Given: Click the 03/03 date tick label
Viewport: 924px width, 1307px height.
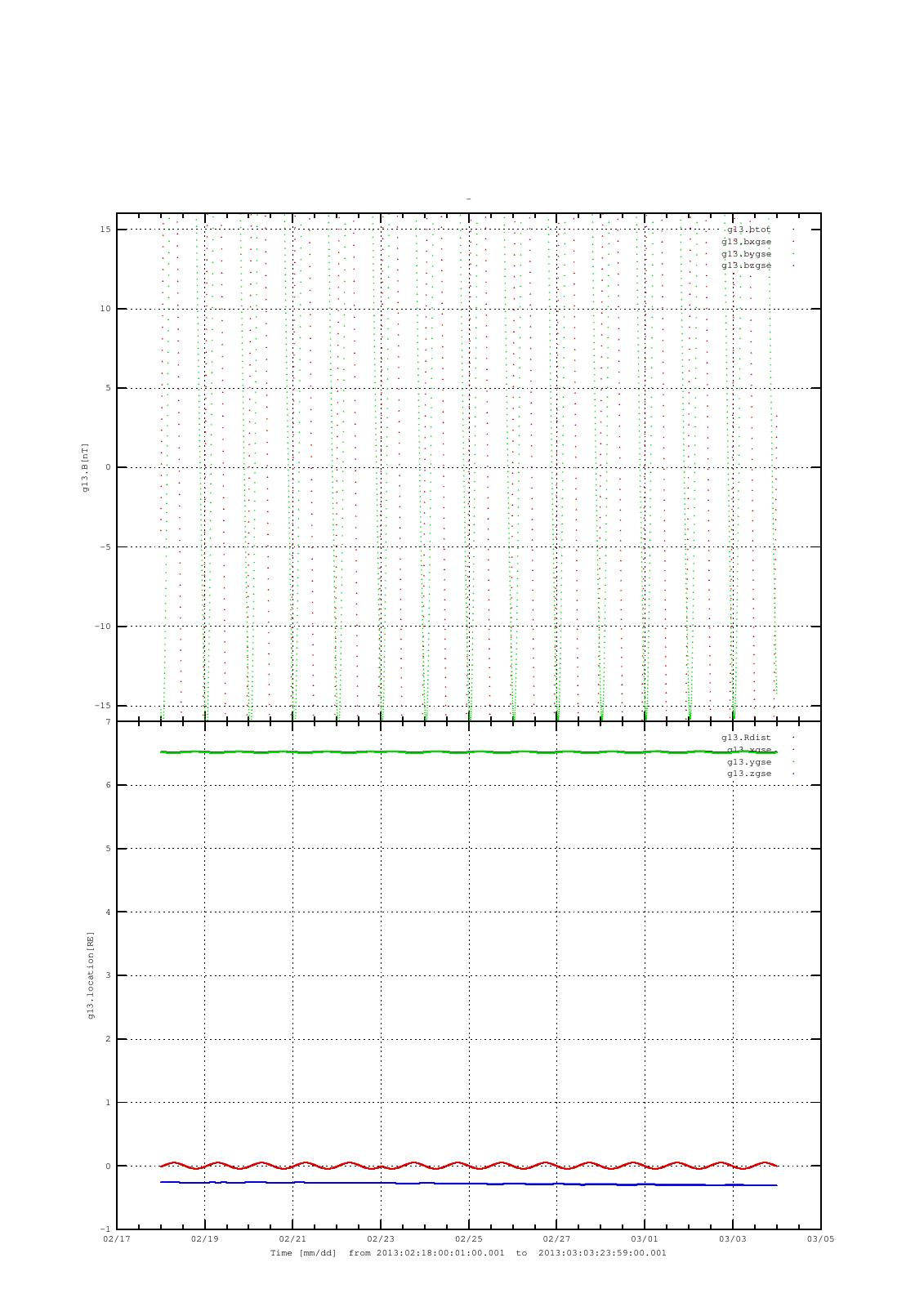Looking at the screenshot, I should coord(733,1239).
